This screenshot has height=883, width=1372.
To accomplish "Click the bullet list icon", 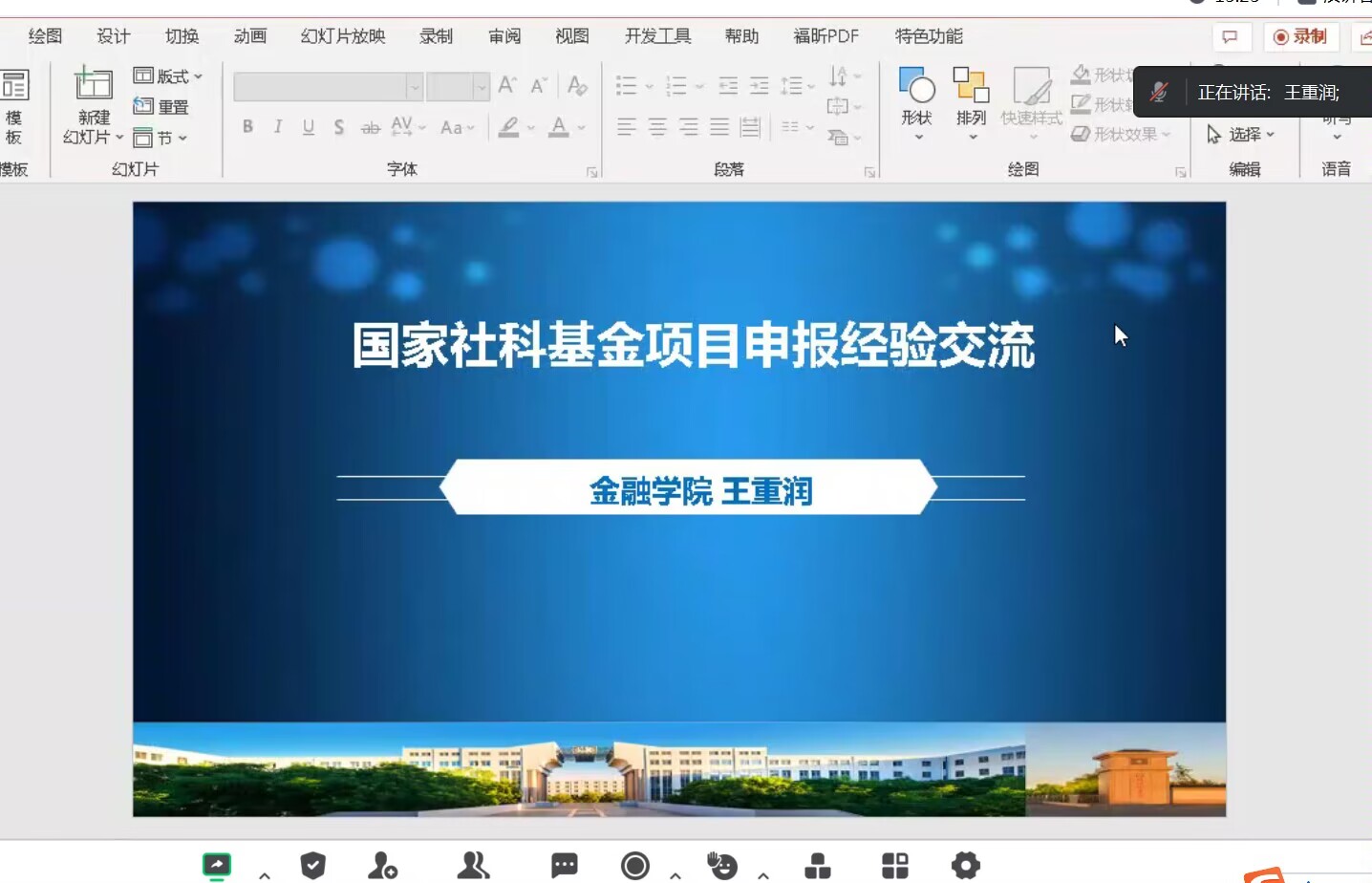I will [627, 86].
